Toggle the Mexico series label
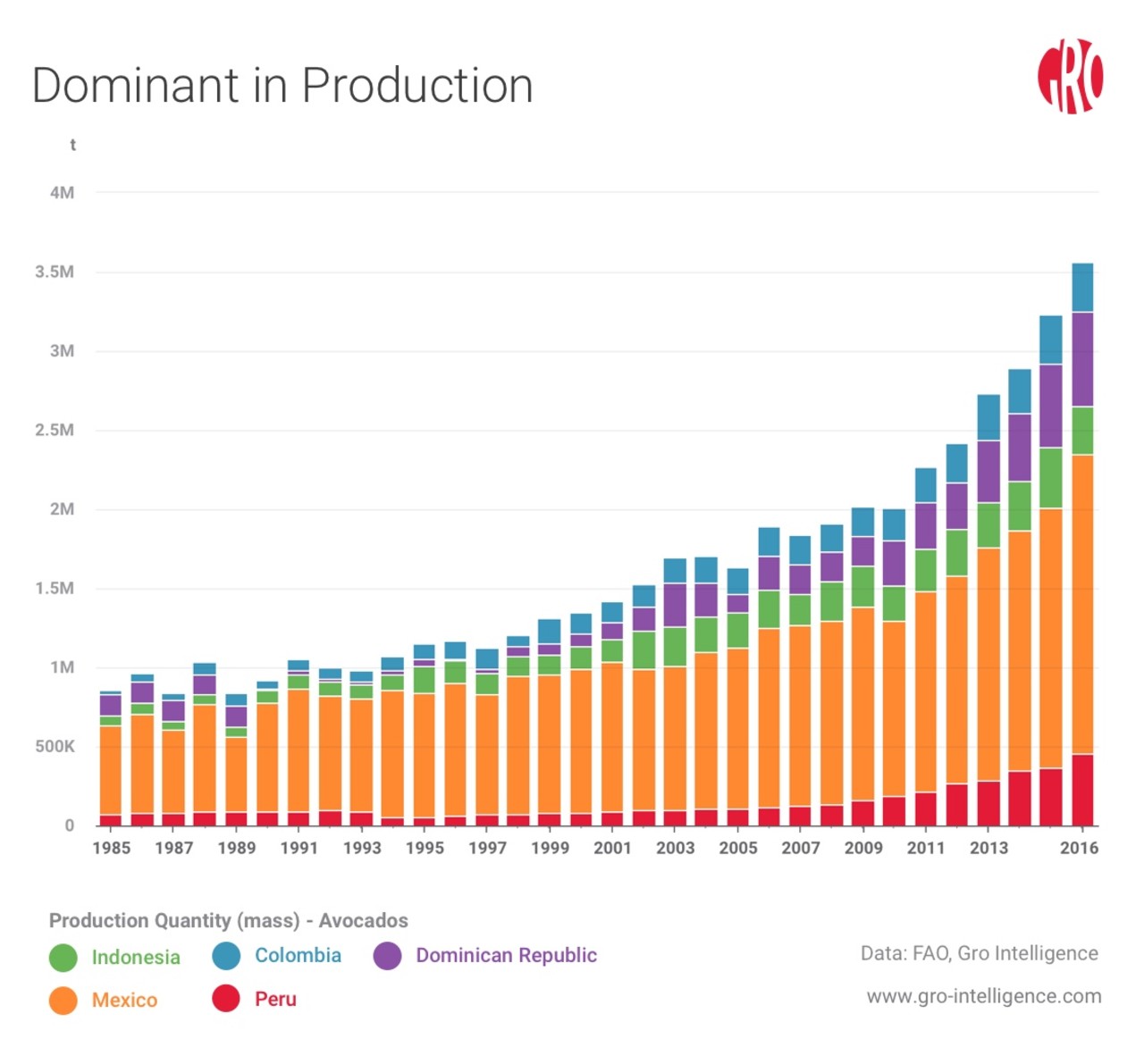Screen dimensions: 1144x1064 [x=124, y=1000]
